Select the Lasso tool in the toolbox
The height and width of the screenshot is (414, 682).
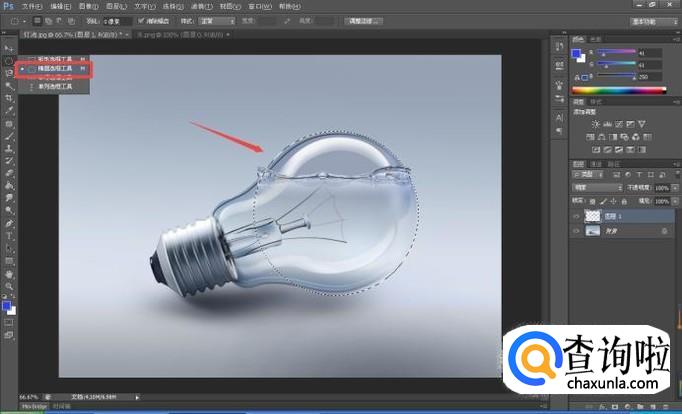tap(9, 73)
